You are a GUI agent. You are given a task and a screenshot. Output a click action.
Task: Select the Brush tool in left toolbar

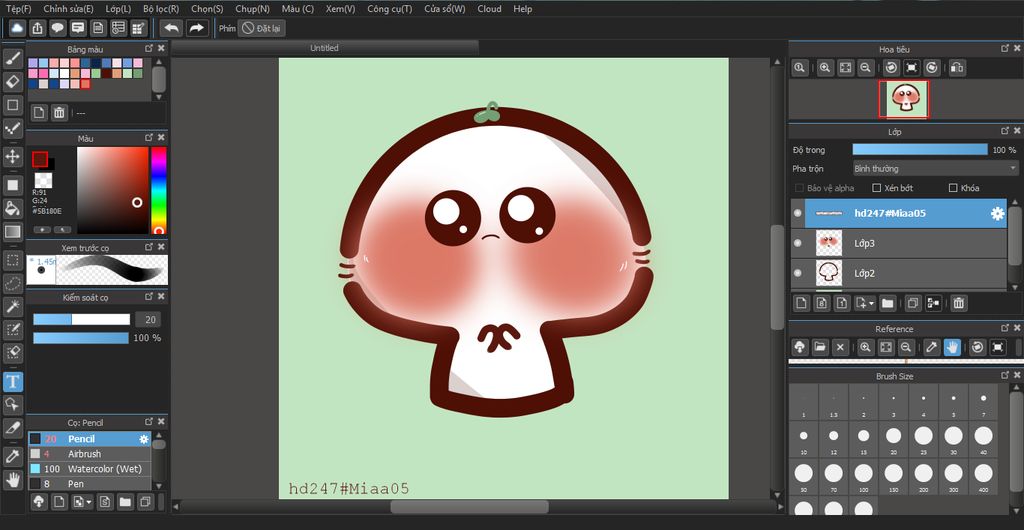click(x=13, y=59)
